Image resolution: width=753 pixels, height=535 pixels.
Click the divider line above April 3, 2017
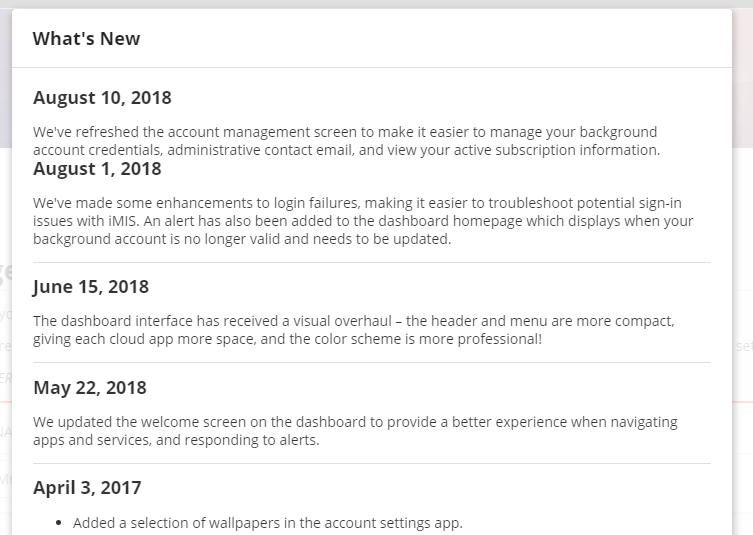[371, 463]
